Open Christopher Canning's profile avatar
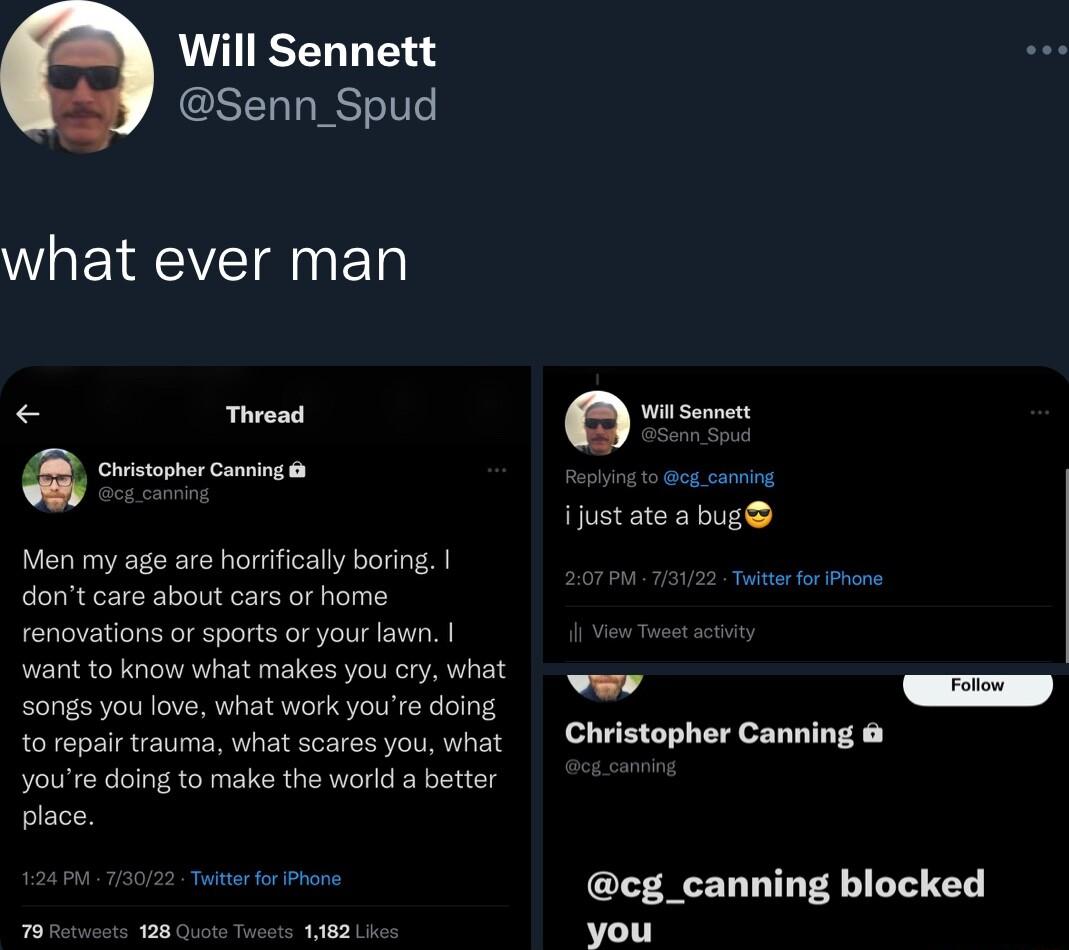This screenshot has width=1069, height=950. pyautogui.click(x=55, y=481)
